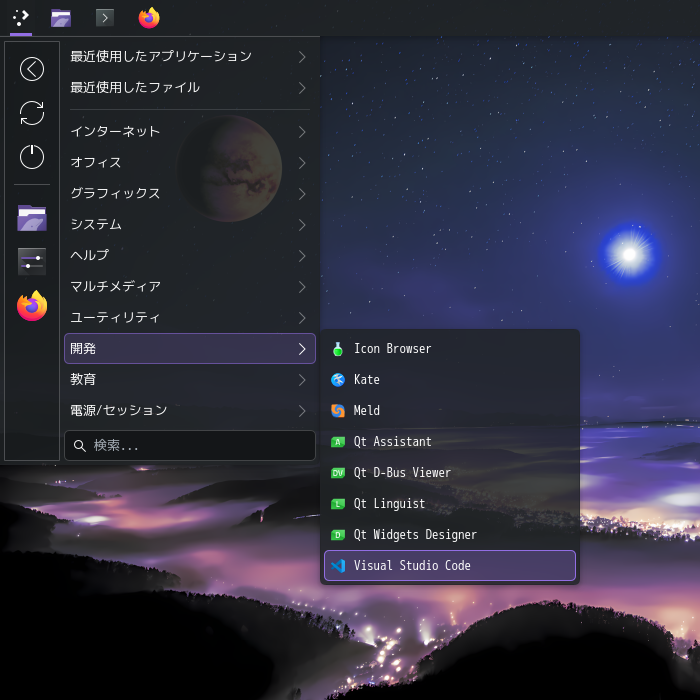
Task: Click the Icon Browser flask icon
Action: pos(338,349)
